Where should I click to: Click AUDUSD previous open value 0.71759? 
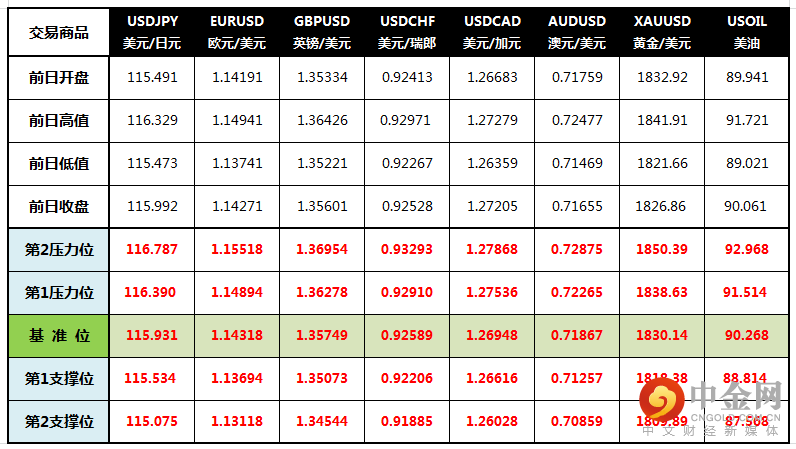click(x=577, y=76)
